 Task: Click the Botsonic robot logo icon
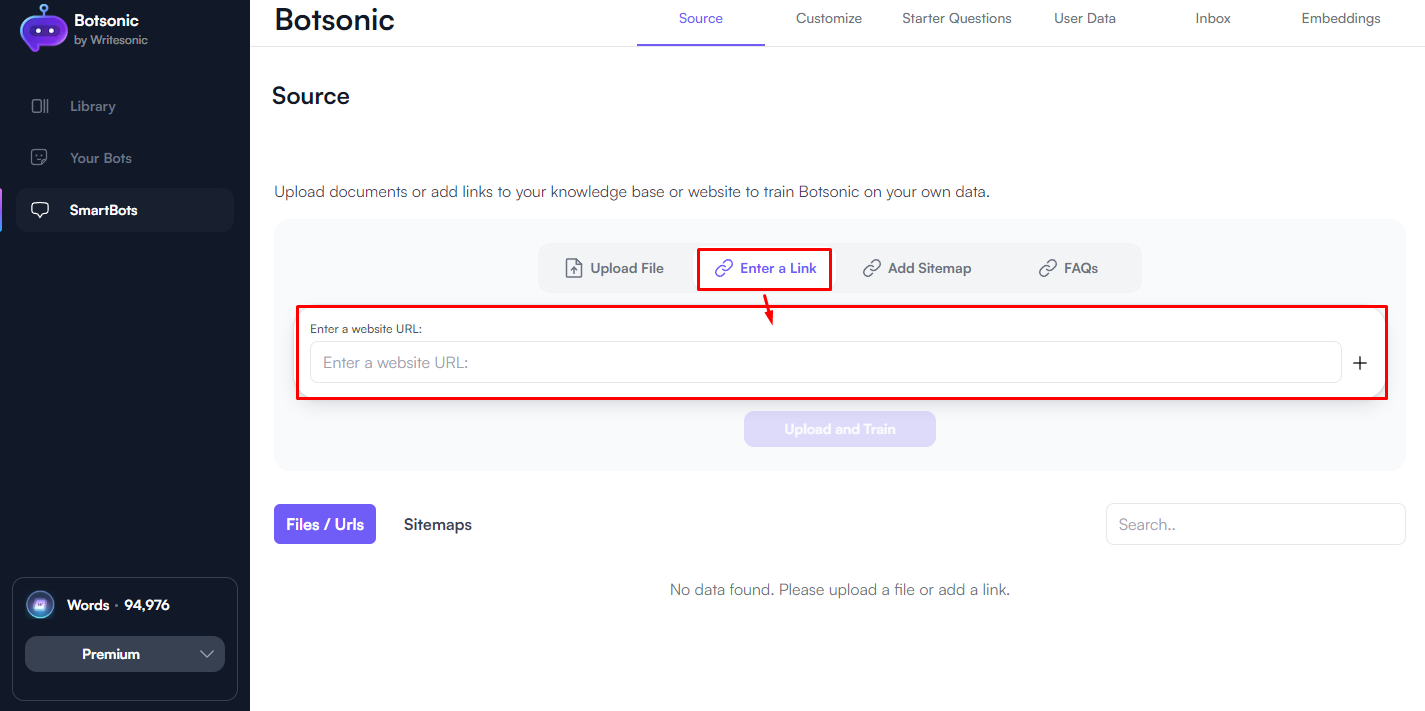click(x=43, y=28)
